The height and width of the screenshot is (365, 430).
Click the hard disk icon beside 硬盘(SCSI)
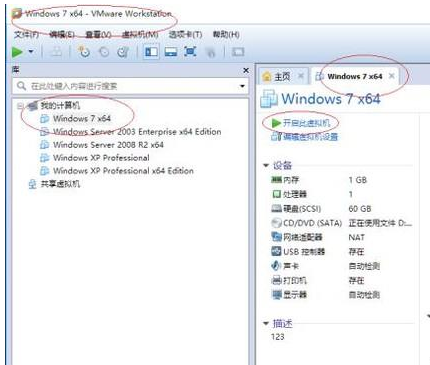277,209
